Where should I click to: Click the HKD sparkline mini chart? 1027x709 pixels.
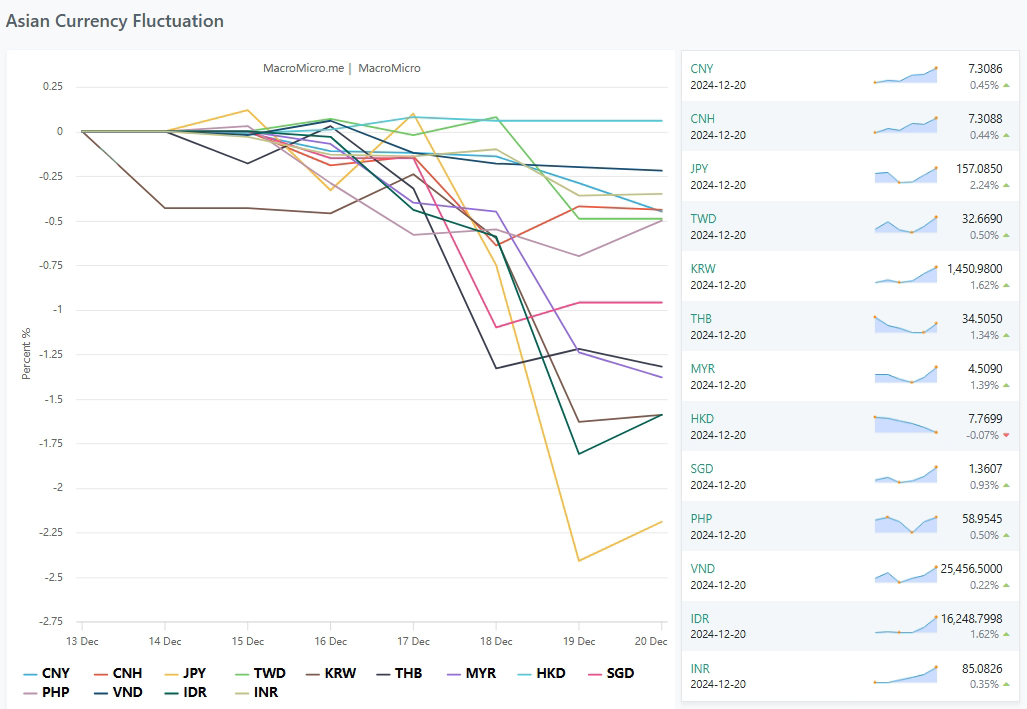point(905,425)
